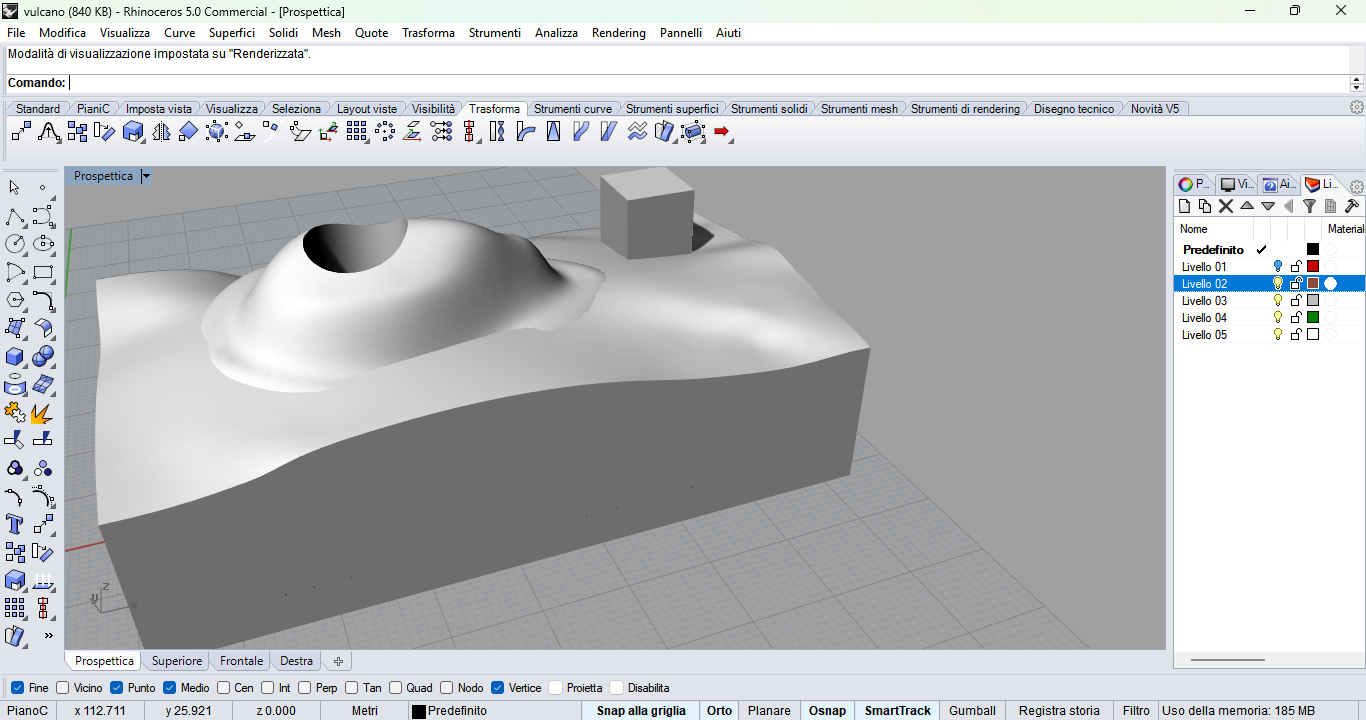Viewport: 1366px width, 720px height.
Task: Switch to the Strumenti mesh toolbar tab
Action: pyautogui.click(x=859, y=109)
